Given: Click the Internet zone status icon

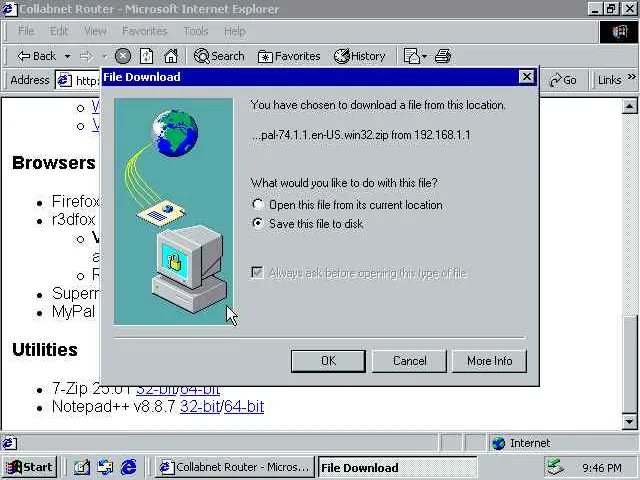Looking at the screenshot, I should (x=498, y=443).
